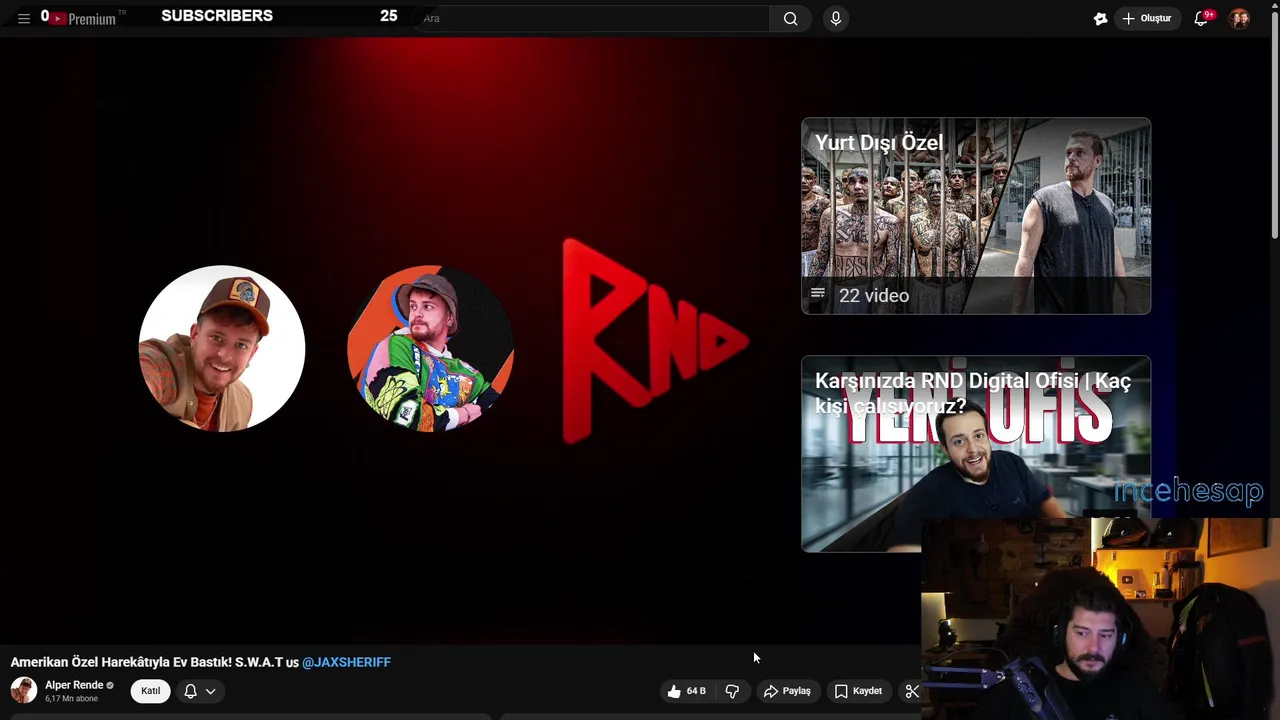
Task: Open the extension icon beside Oluştur
Action: point(1101,18)
